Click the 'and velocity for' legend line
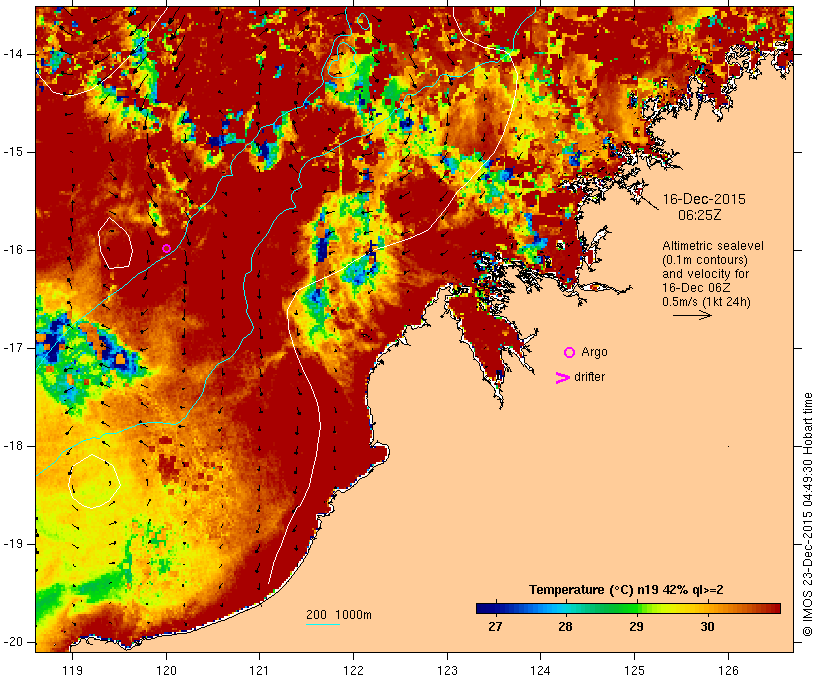 pyautogui.click(x=705, y=274)
